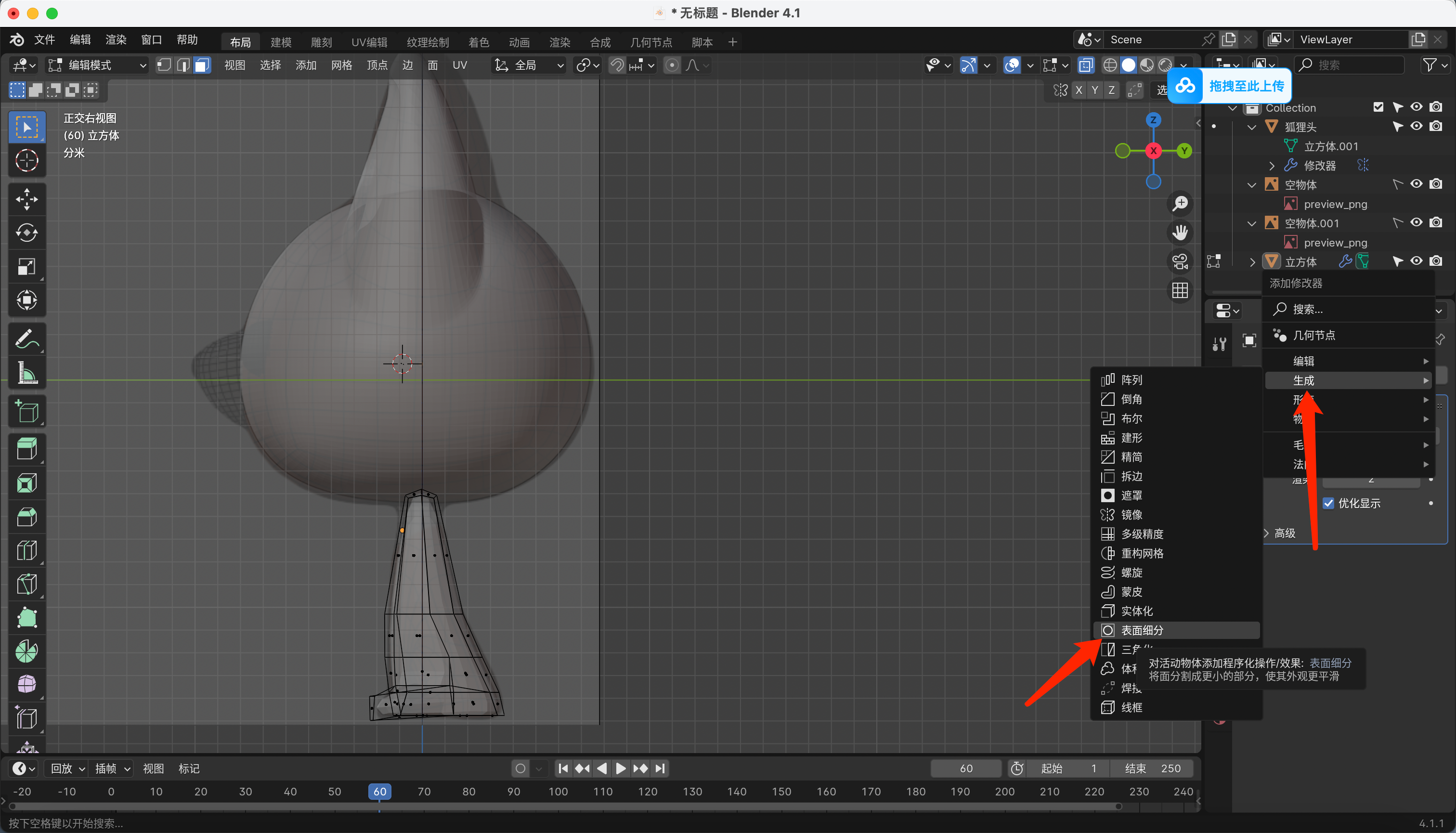Select the Move tool in the toolbar

click(x=26, y=199)
